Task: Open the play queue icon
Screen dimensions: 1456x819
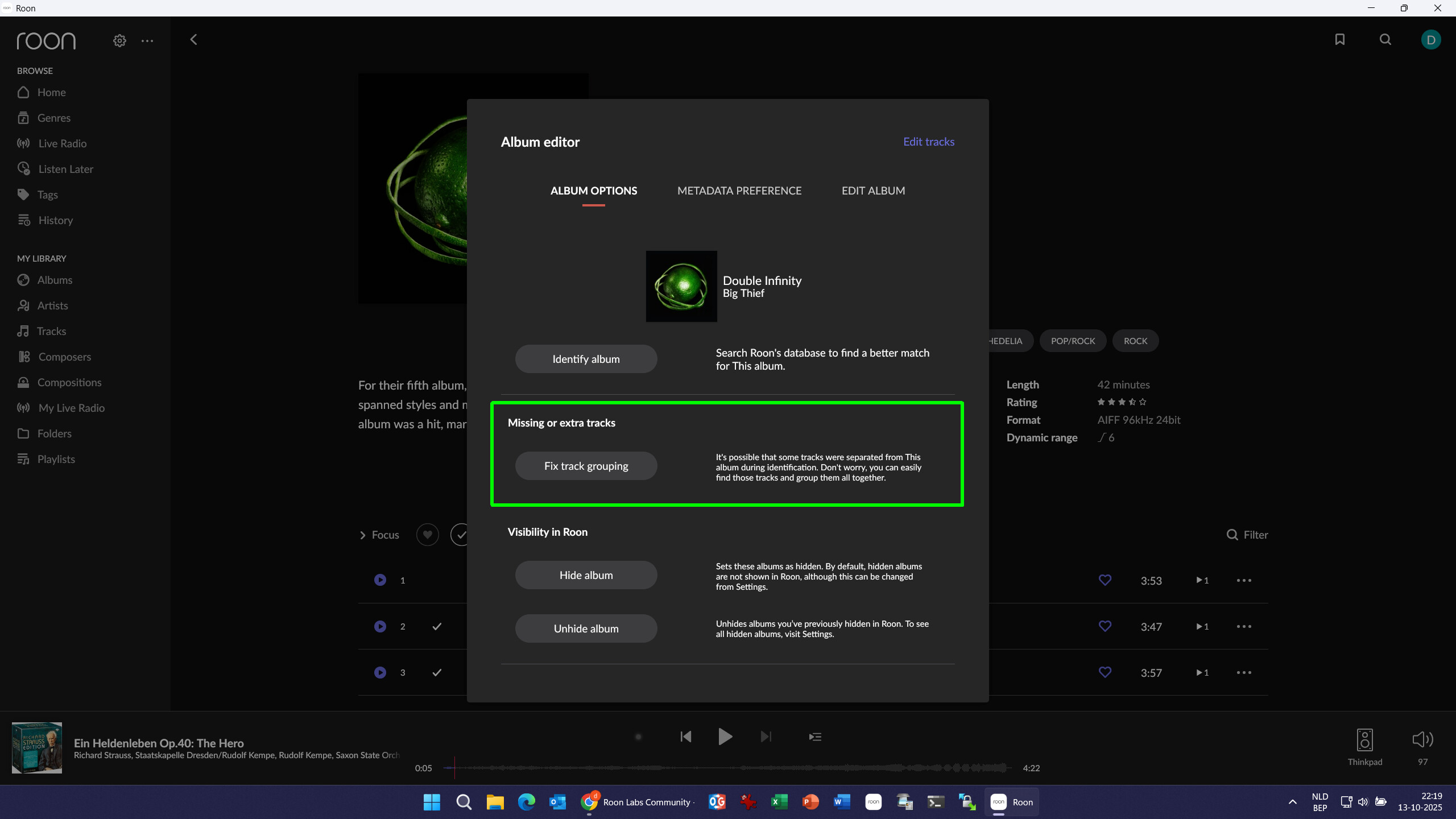Action: point(815,737)
